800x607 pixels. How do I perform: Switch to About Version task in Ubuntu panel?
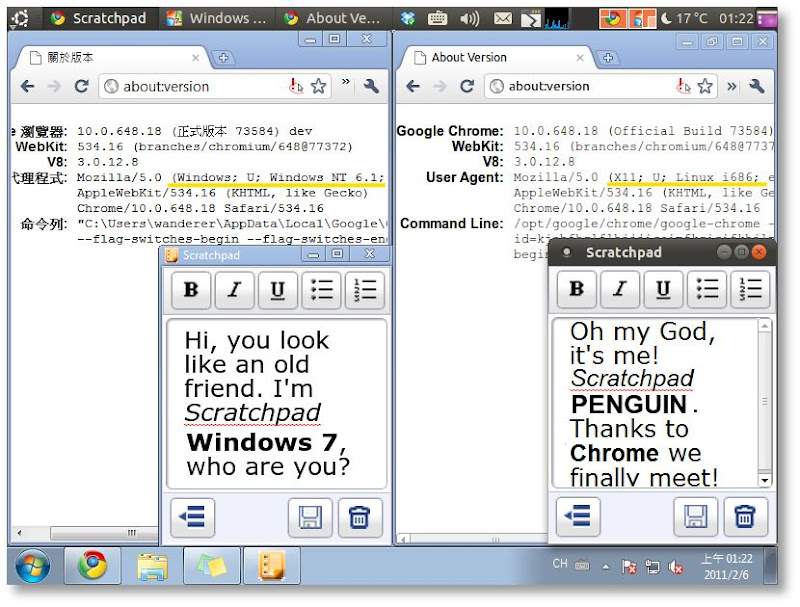click(x=334, y=18)
